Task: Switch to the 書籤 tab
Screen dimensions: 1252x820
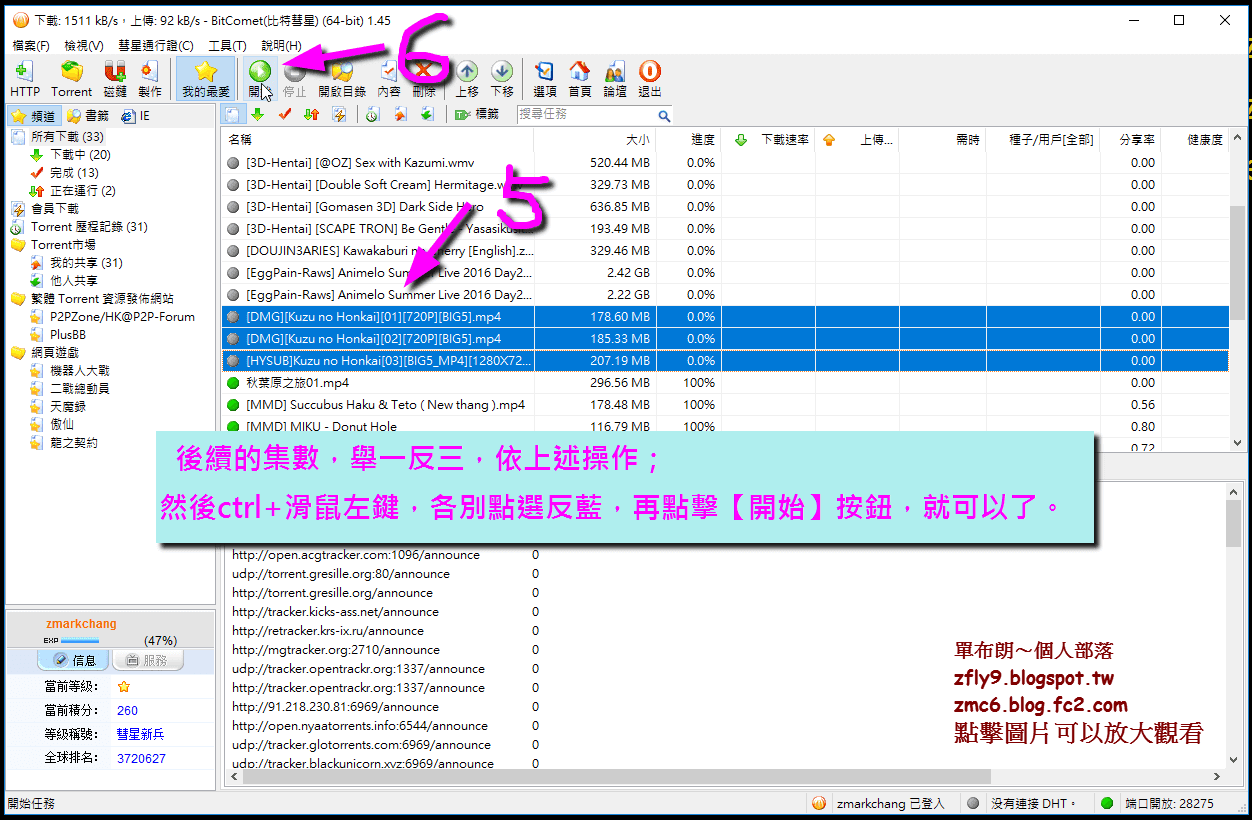Action: 88,116
